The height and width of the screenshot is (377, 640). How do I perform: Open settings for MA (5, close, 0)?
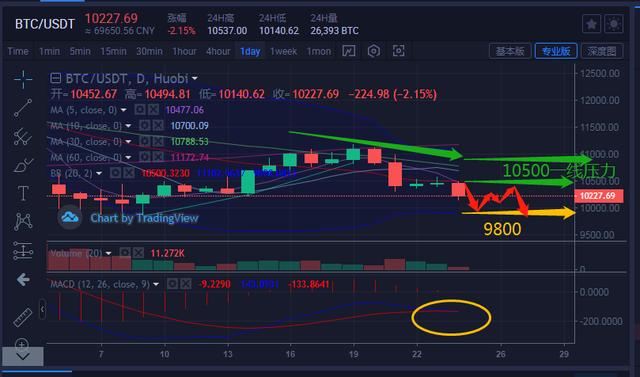click(140, 110)
